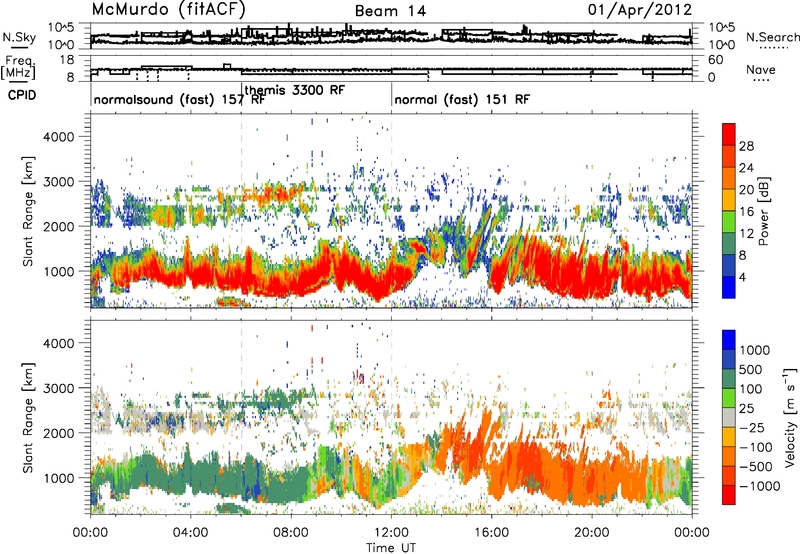Click the 8 label on Power colorbar
Viewport: 800px width, 554px height.
click(742, 256)
